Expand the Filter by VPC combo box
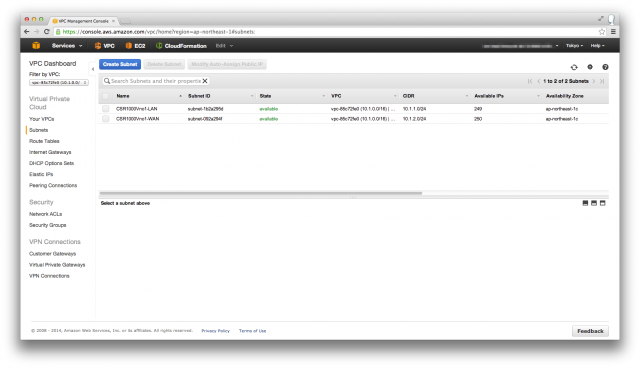 [x=59, y=83]
